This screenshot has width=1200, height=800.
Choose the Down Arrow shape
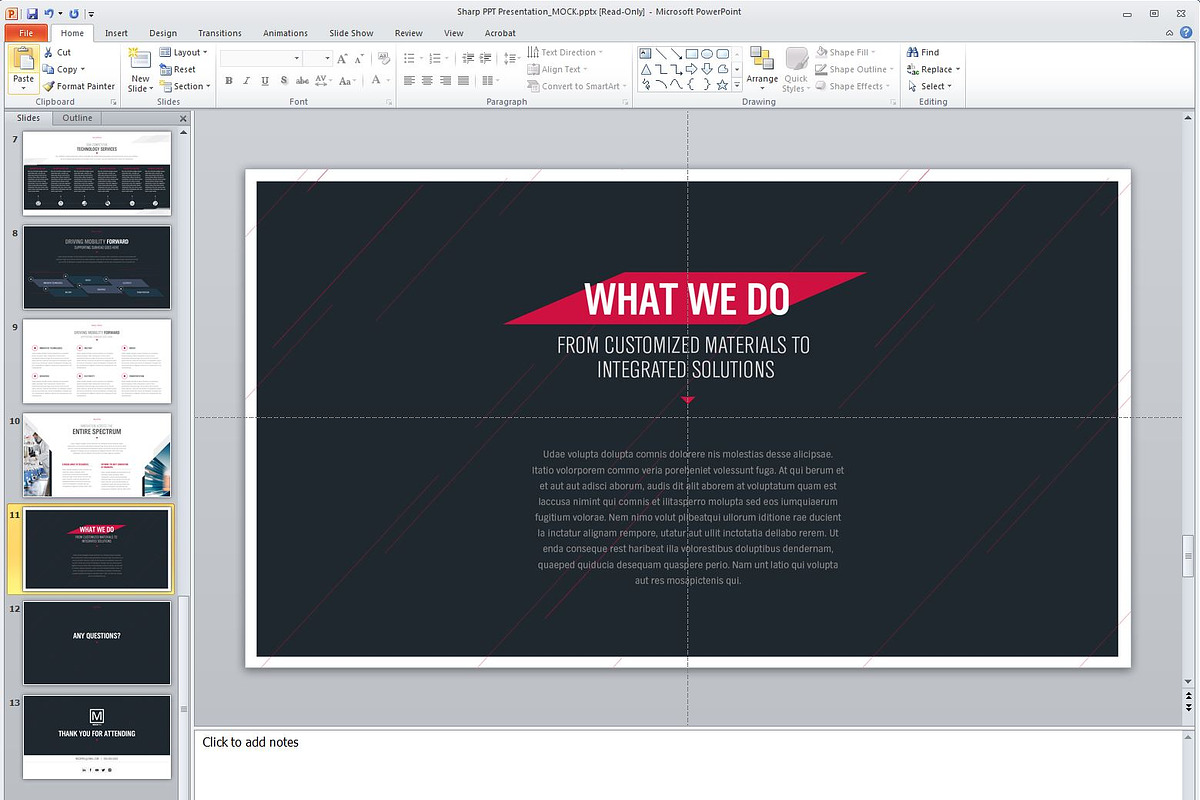point(707,69)
